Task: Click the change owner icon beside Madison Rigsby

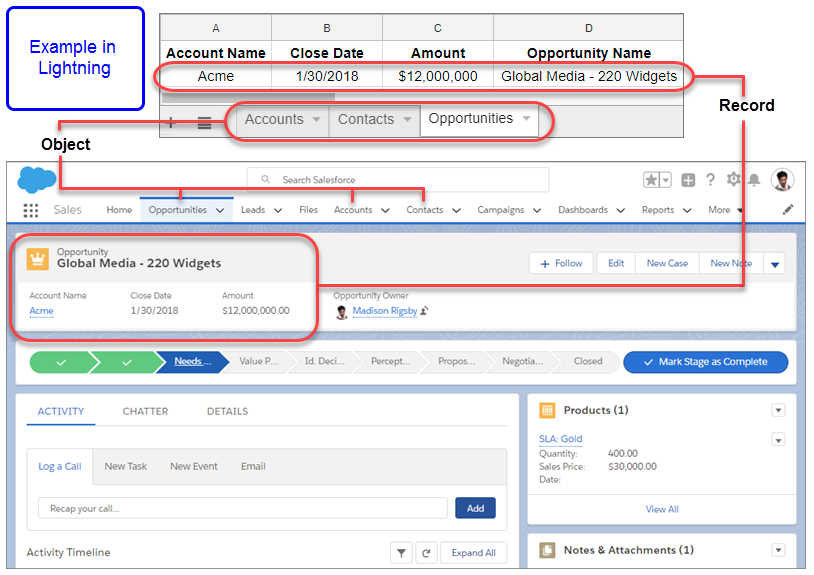Action: pos(424,311)
